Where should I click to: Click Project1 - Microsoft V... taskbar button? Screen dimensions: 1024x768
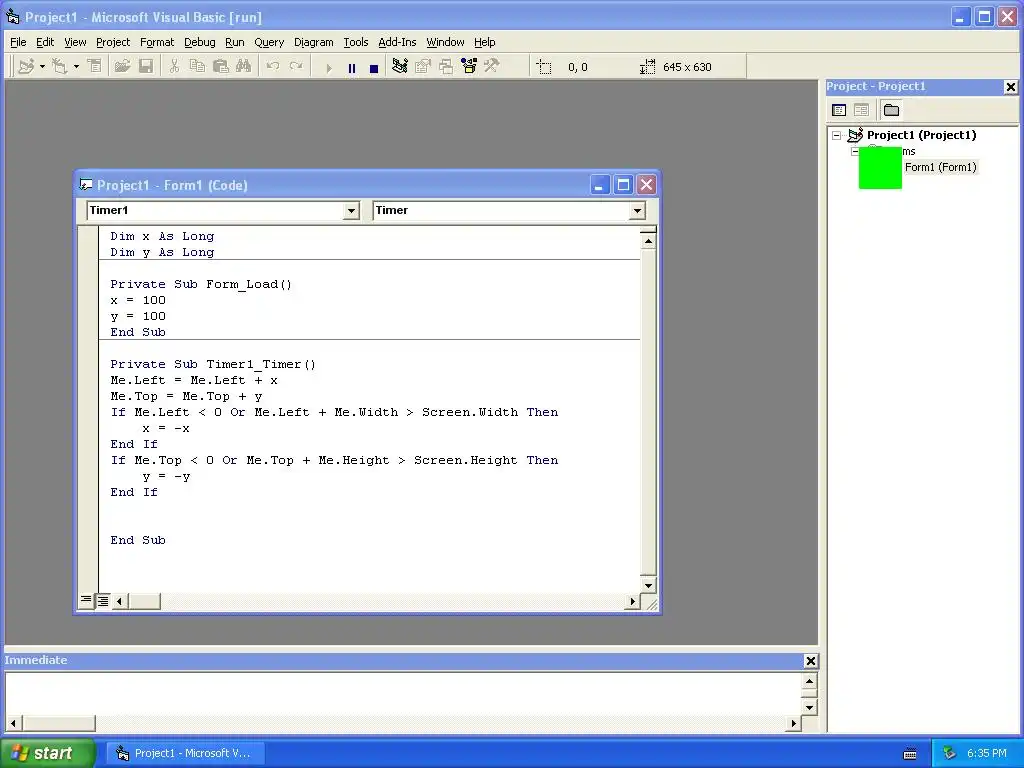tap(187, 753)
